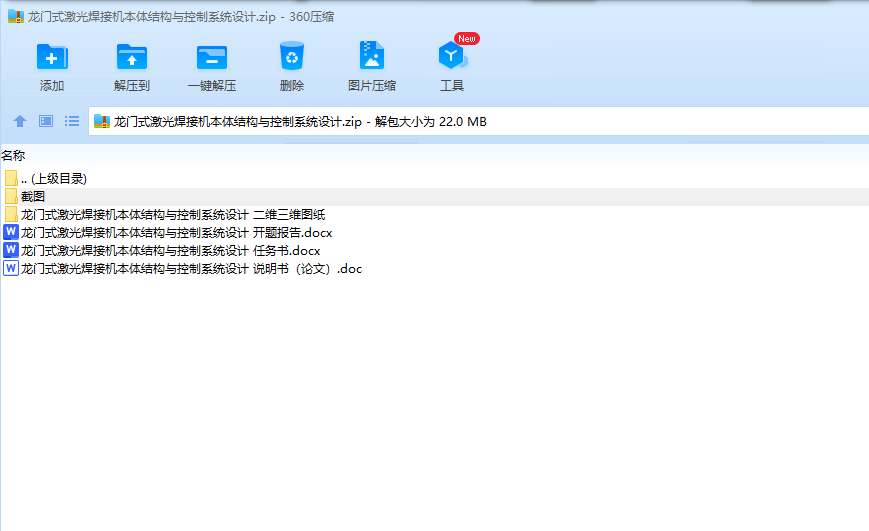Open the 工具 (Tools) icon

tap(452, 55)
